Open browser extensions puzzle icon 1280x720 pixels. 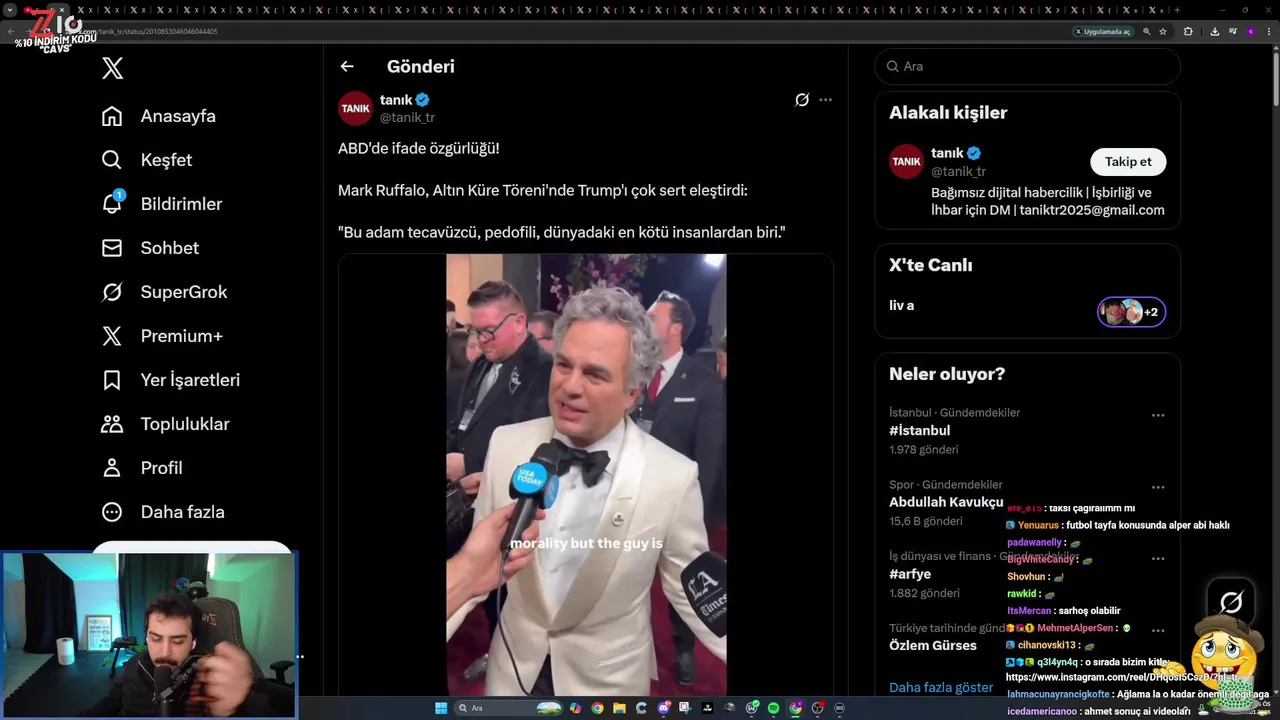[x=1188, y=32]
